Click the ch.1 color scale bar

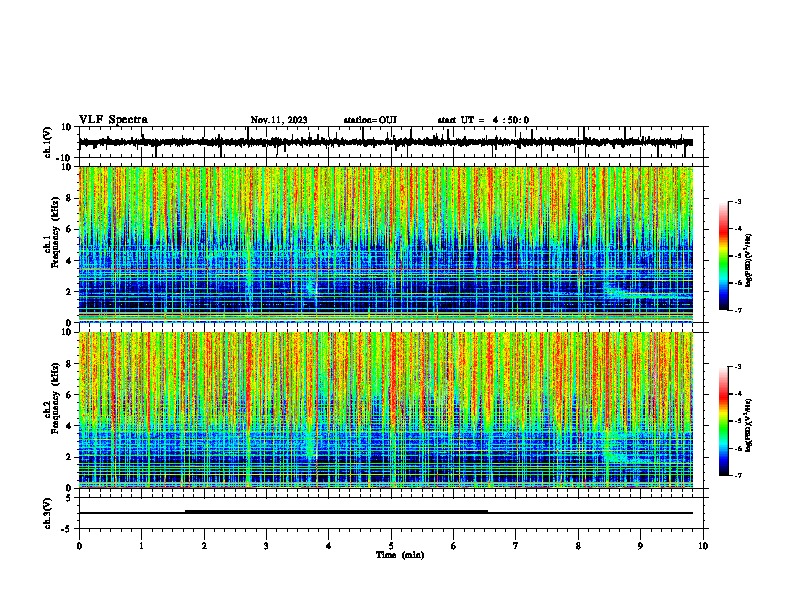tap(724, 256)
